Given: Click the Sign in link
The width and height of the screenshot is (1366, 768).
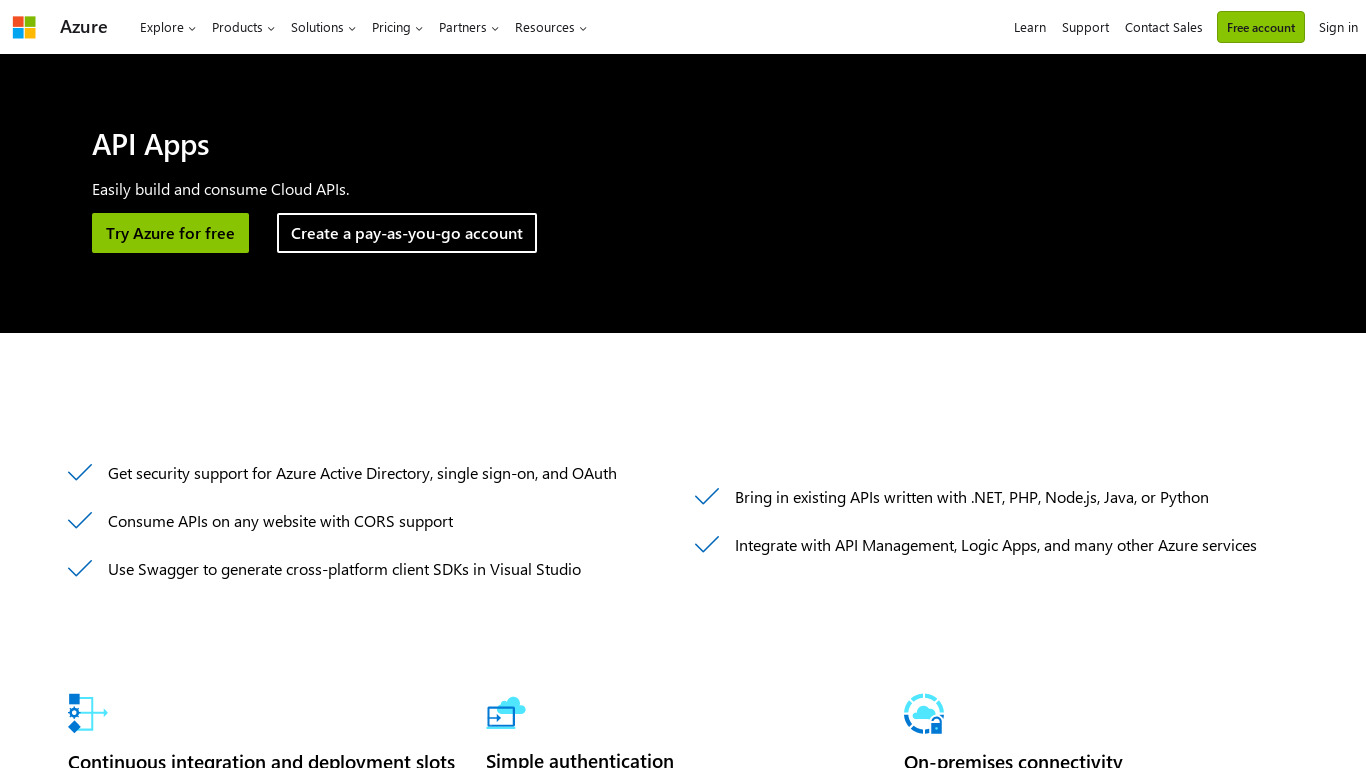Looking at the screenshot, I should click(x=1338, y=28).
